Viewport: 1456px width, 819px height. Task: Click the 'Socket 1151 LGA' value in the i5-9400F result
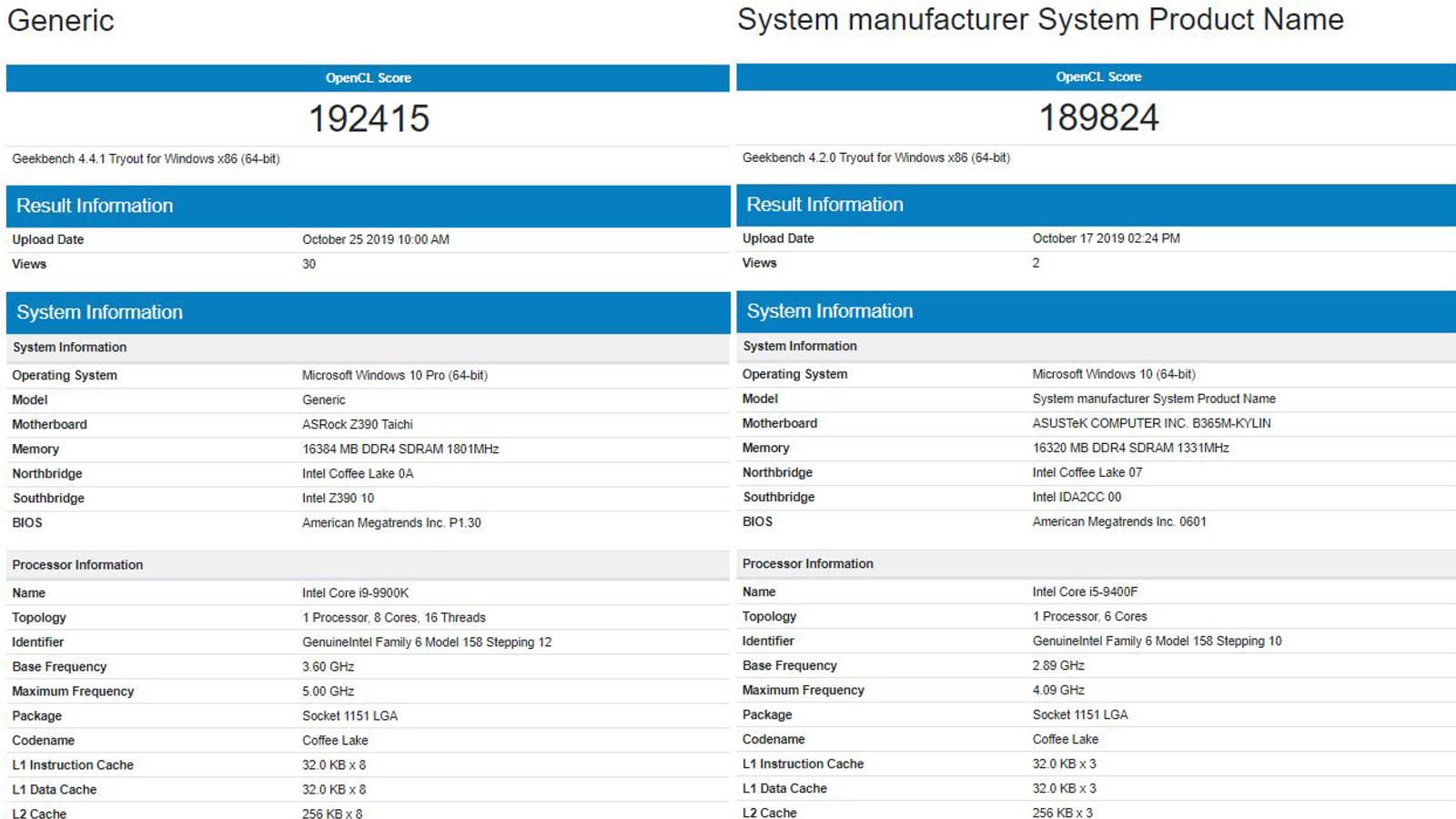[x=1080, y=715]
